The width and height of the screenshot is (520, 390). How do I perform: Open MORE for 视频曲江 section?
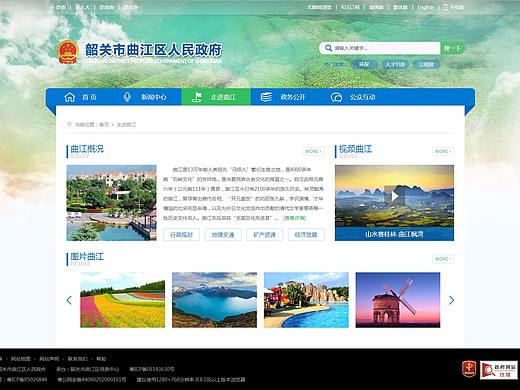tap(443, 151)
